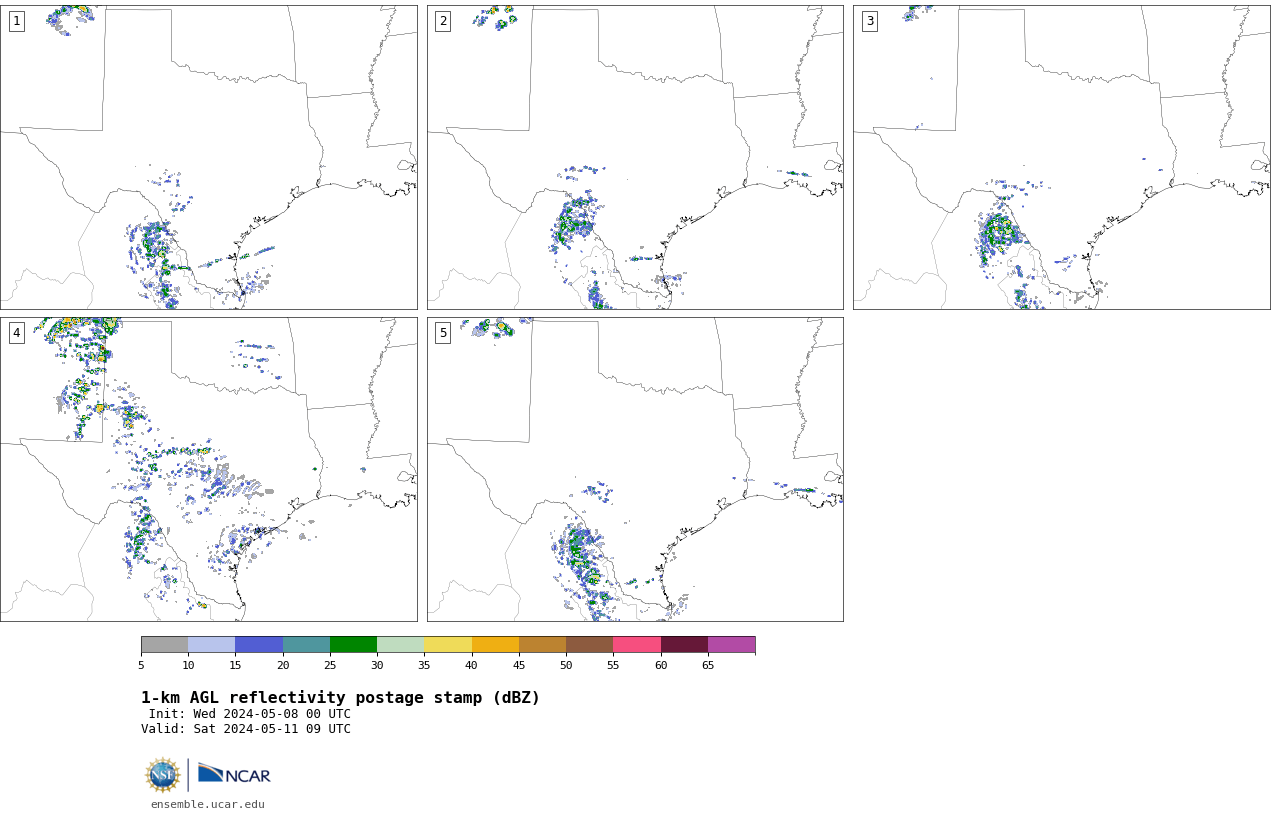Image resolution: width=1280 pixels, height=815 pixels.
Task: Click the panel number 5 label
Action: click(x=443, y=333)
